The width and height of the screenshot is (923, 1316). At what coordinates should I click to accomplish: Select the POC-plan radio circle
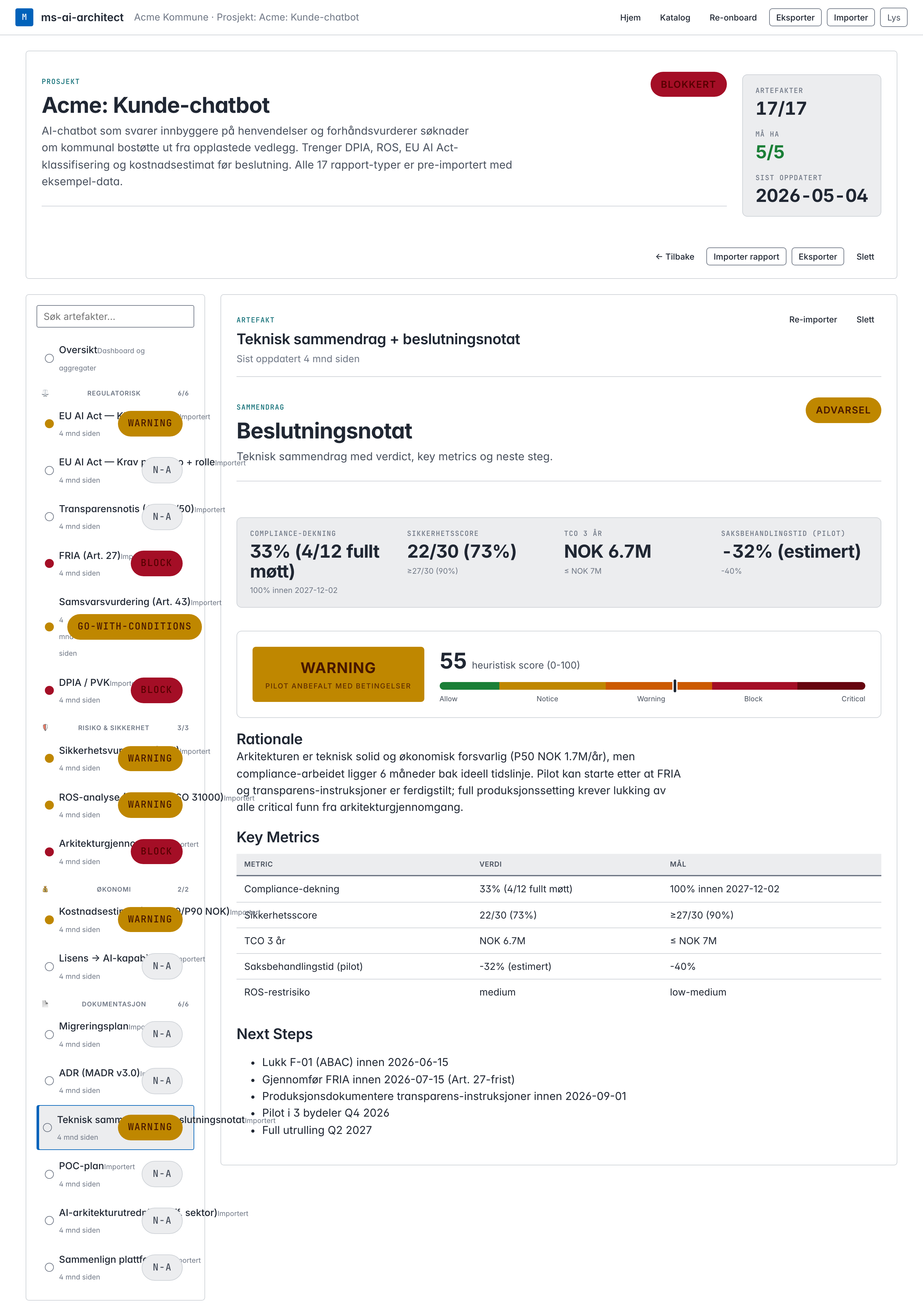(x=49, y=1174)
